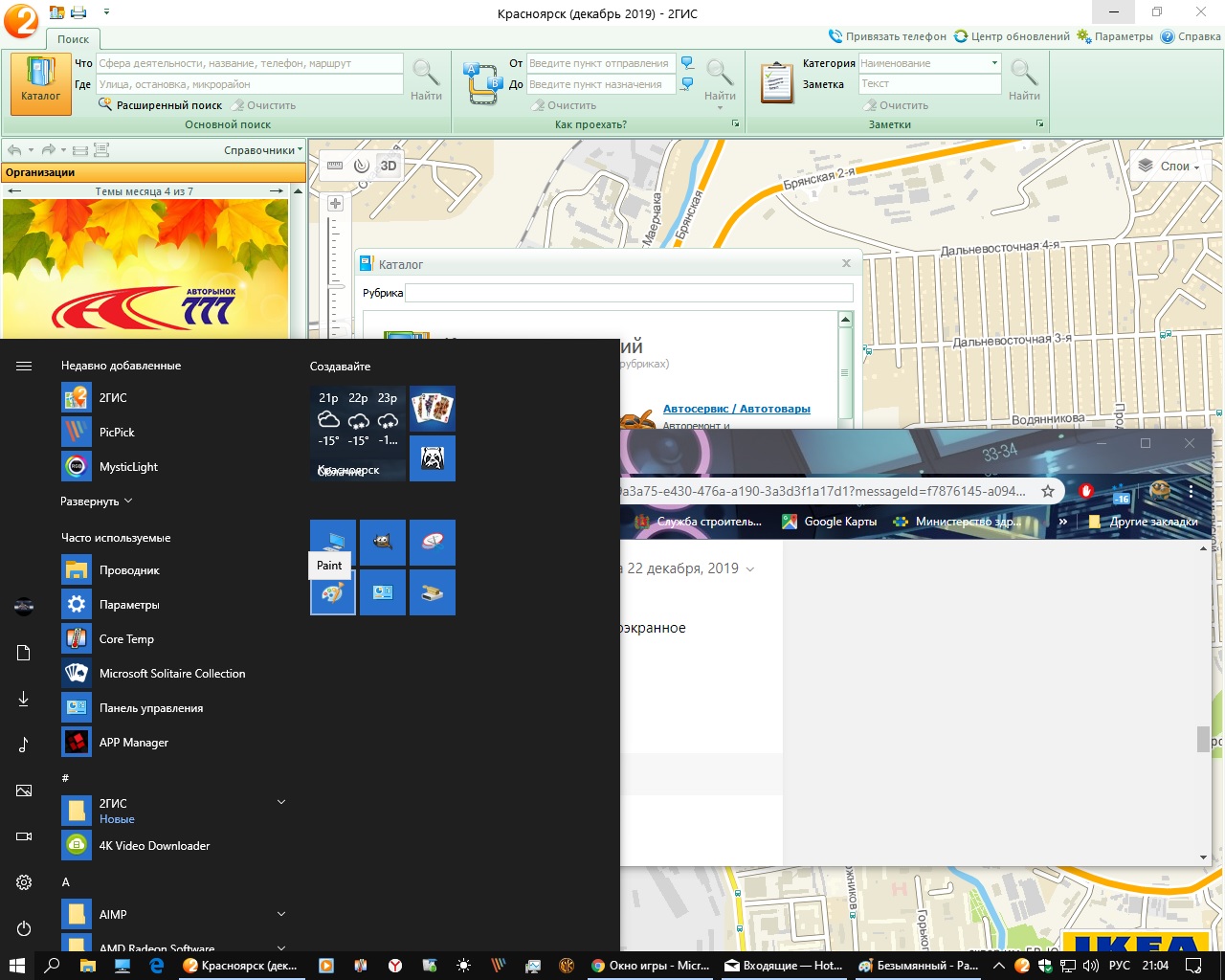The width and height of the screenshot is (1225, 980).
Task: Open Pictures folder icon in Start sidebar
Action: (24, 791)
